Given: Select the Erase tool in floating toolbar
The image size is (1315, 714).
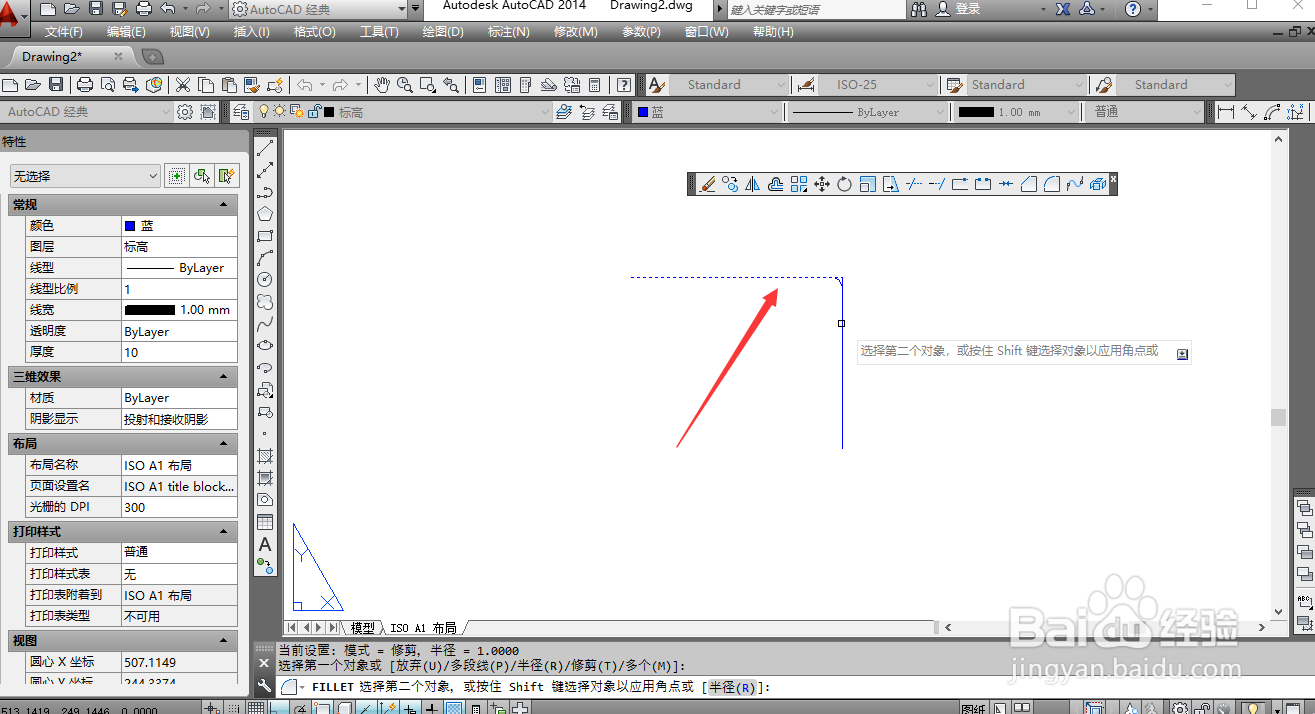Looking at the screenshot, I should [707, 184].
